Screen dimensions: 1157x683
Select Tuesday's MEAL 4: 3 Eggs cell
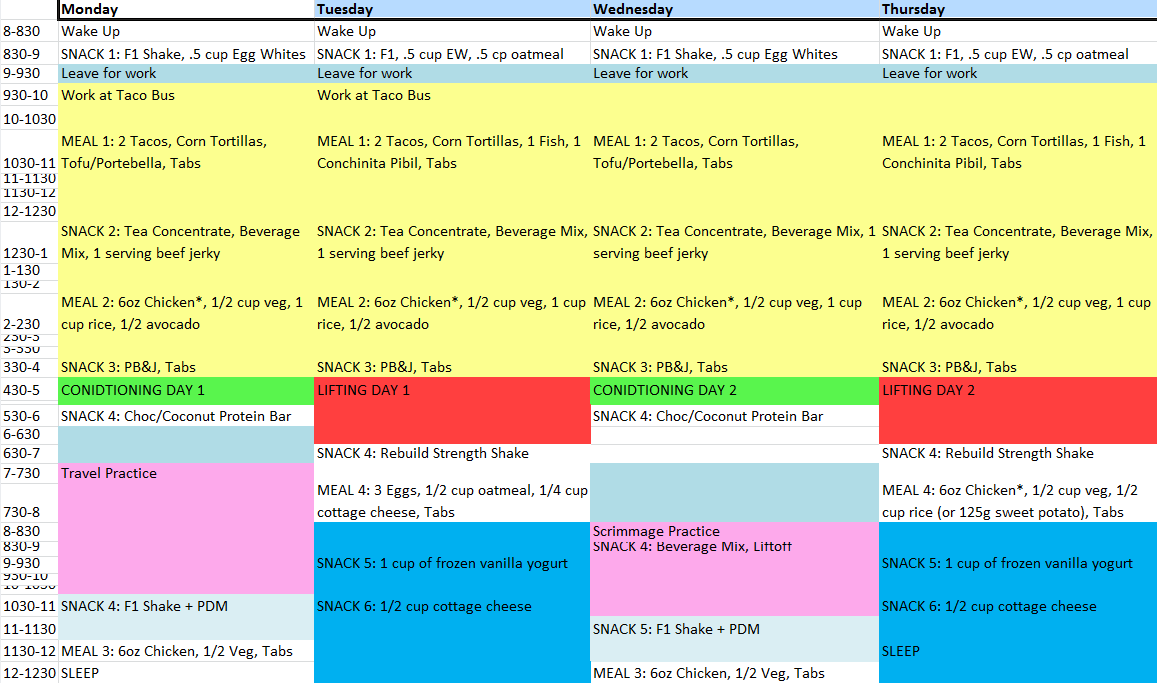click(452, 501)
